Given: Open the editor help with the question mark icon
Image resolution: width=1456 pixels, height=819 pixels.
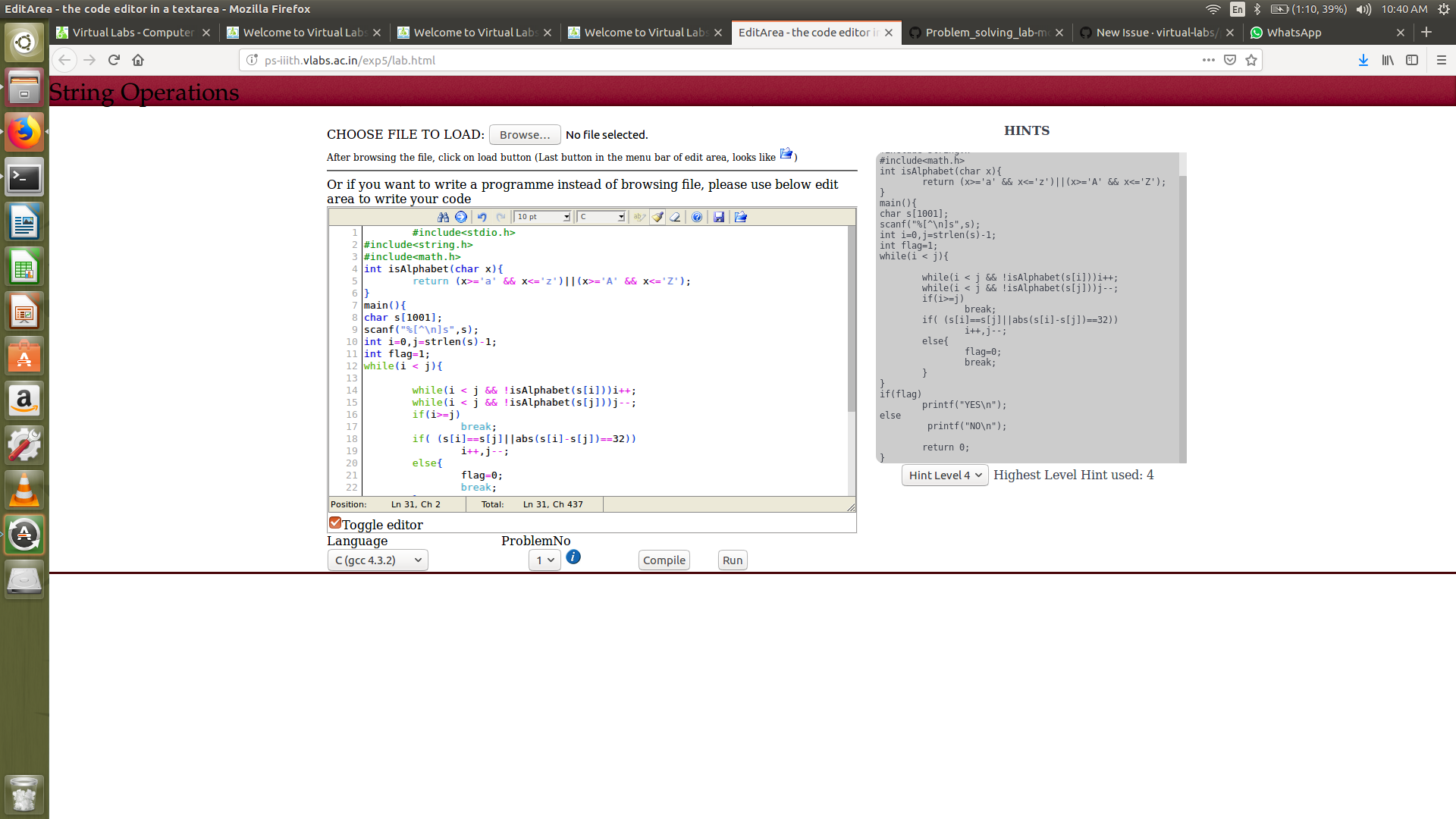Looking at the screenshot, I should pyautogui.click(x=697, y=217).
